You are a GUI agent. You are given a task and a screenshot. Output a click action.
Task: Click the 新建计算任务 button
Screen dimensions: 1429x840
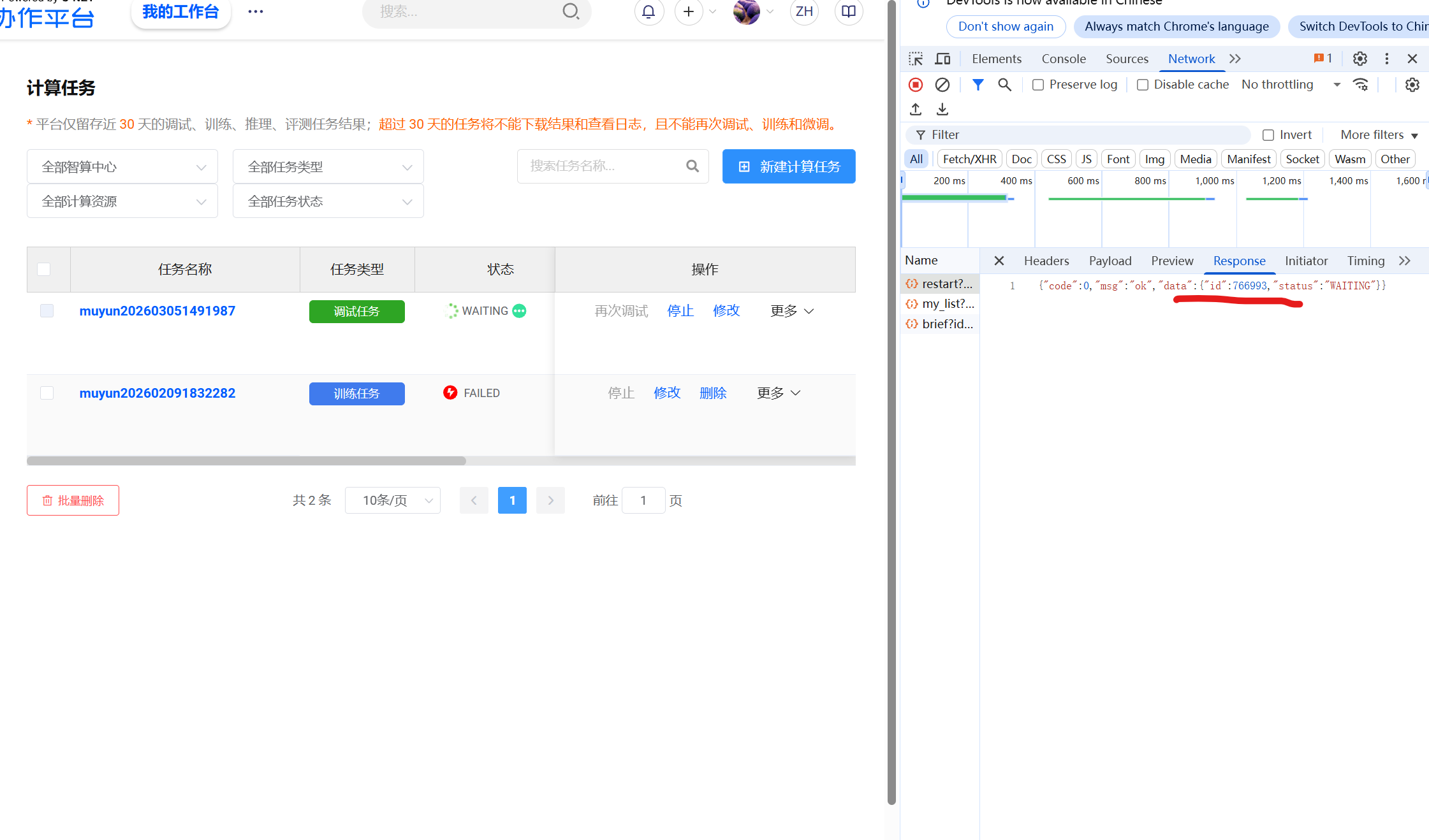788,167
